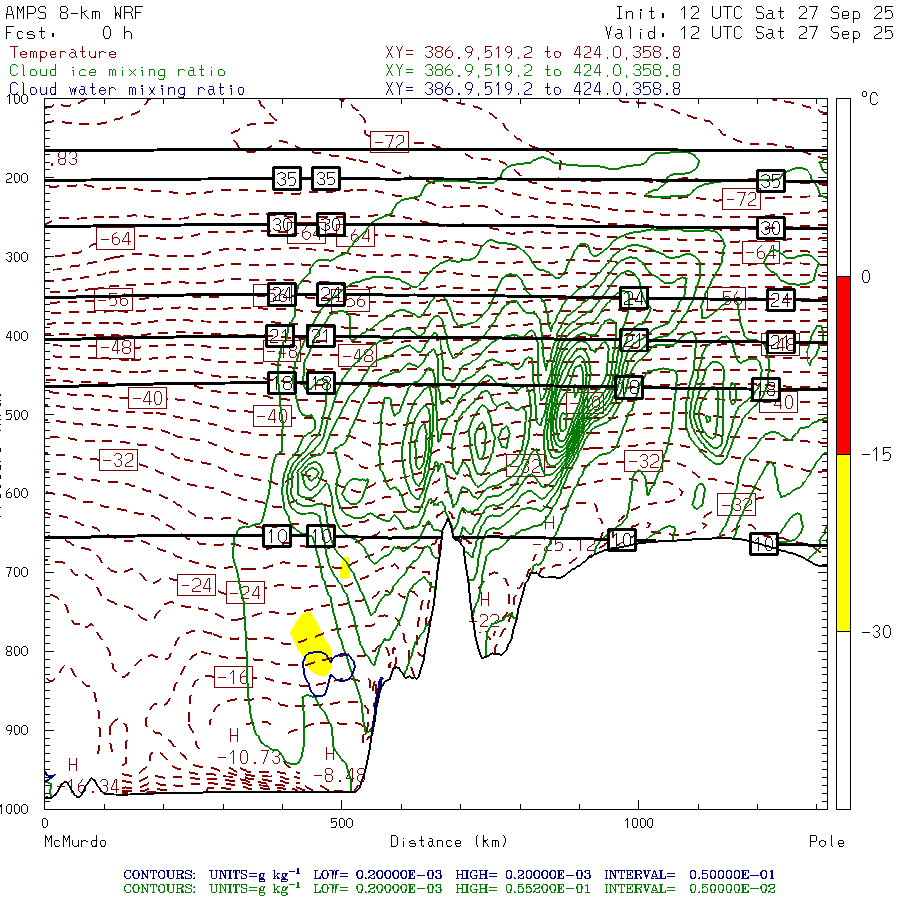Click the "300" pressure tick label
Image resolution: width=900 pixels, height=900 pixels.
click(x=17, y=257)
